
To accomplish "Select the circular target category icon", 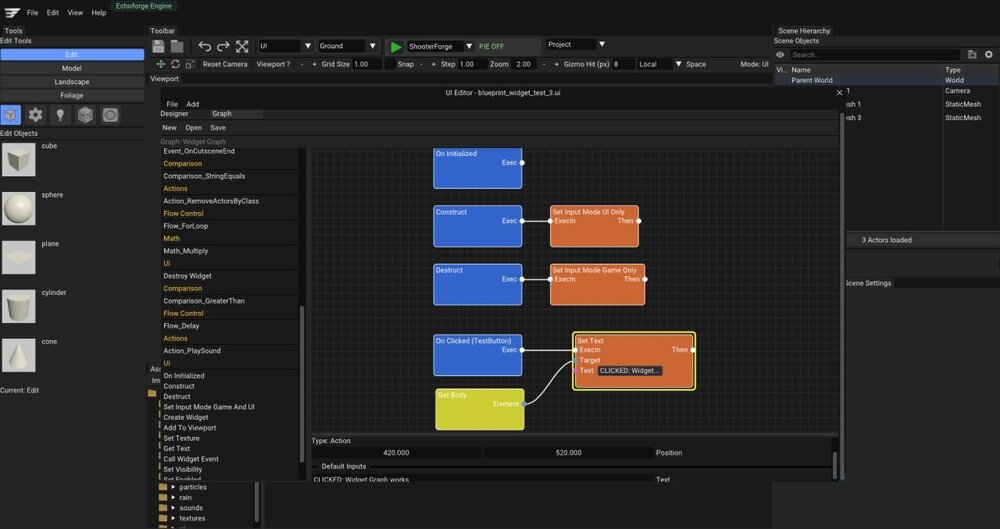I will click(x=110, y=115).
